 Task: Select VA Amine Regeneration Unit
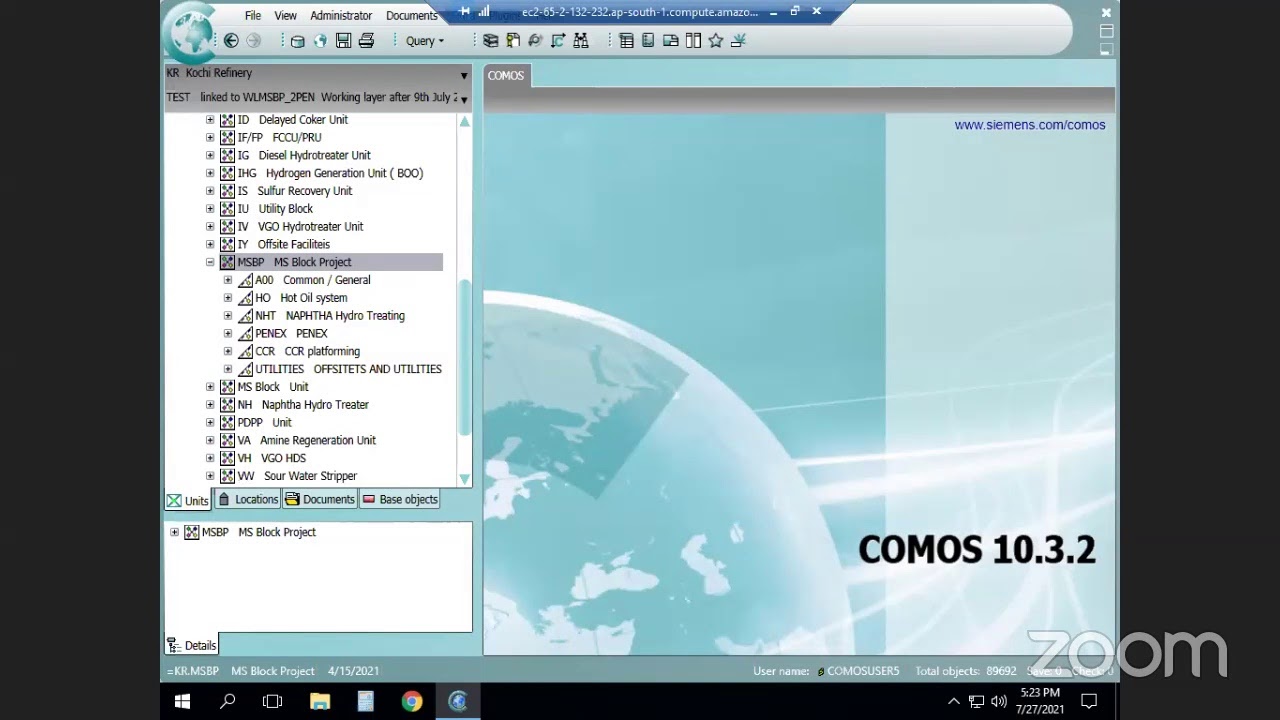coord(306,440)
